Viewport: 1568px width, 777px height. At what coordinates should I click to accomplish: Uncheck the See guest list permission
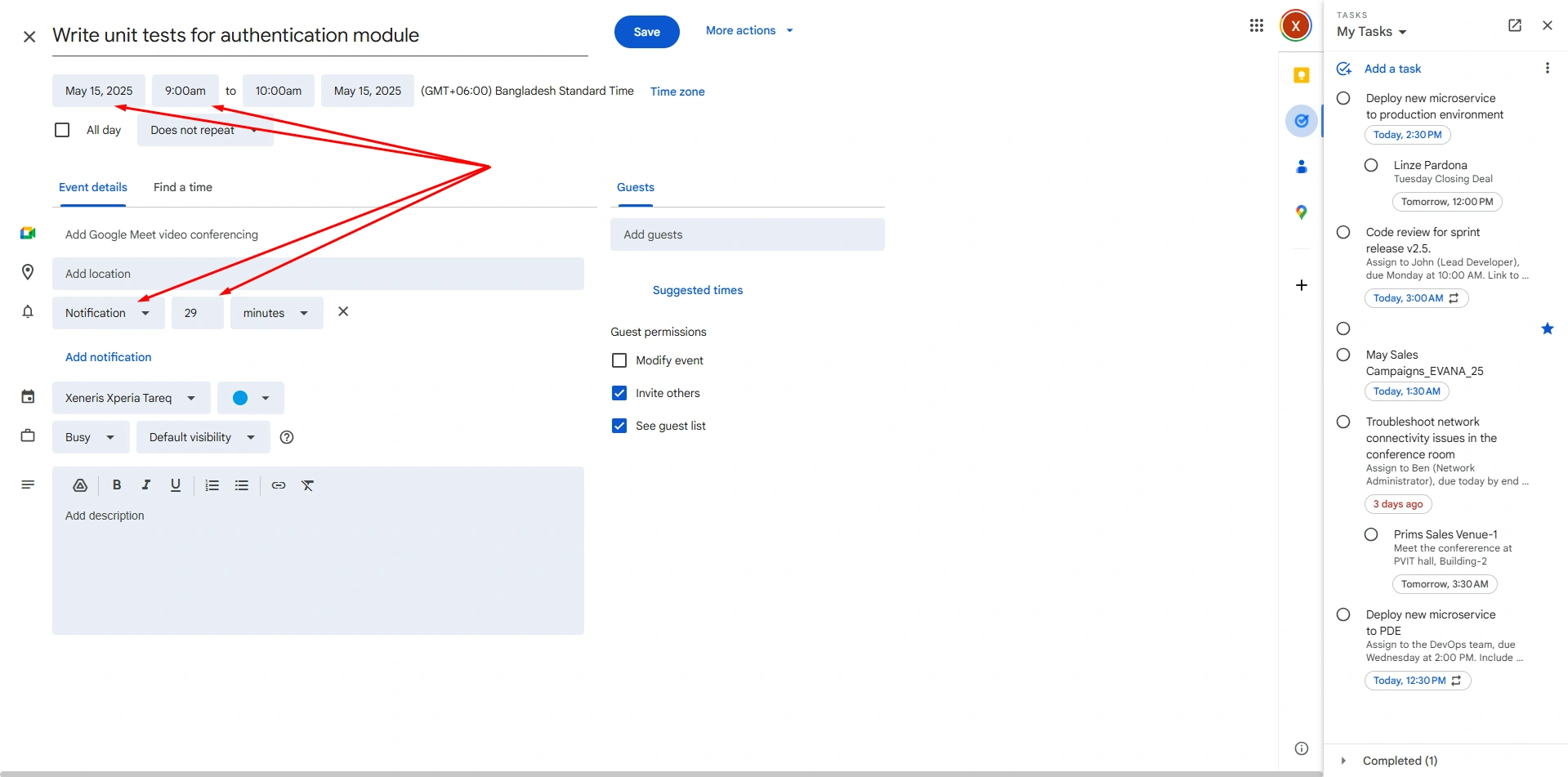point(619,426)
